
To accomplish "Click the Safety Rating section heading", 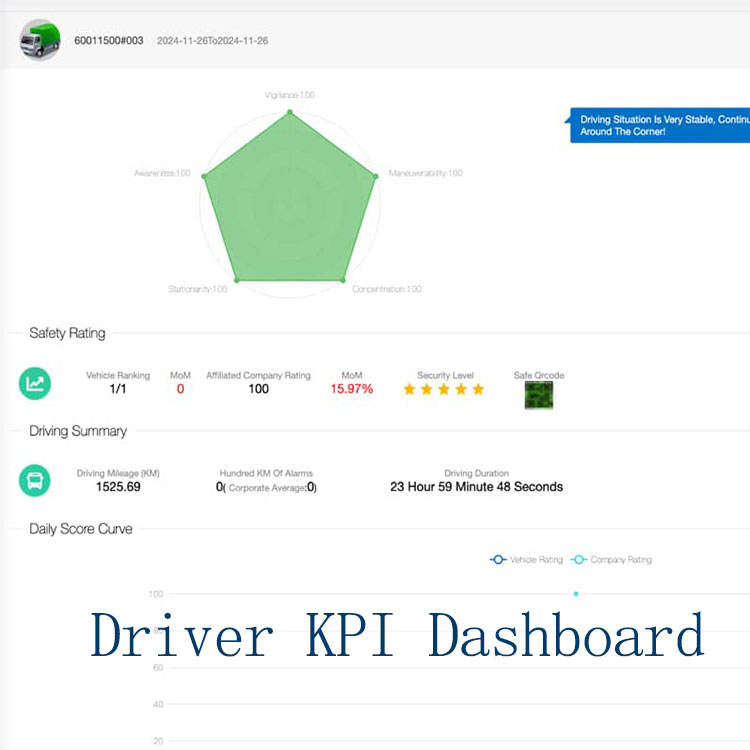I will coord(67,333).
